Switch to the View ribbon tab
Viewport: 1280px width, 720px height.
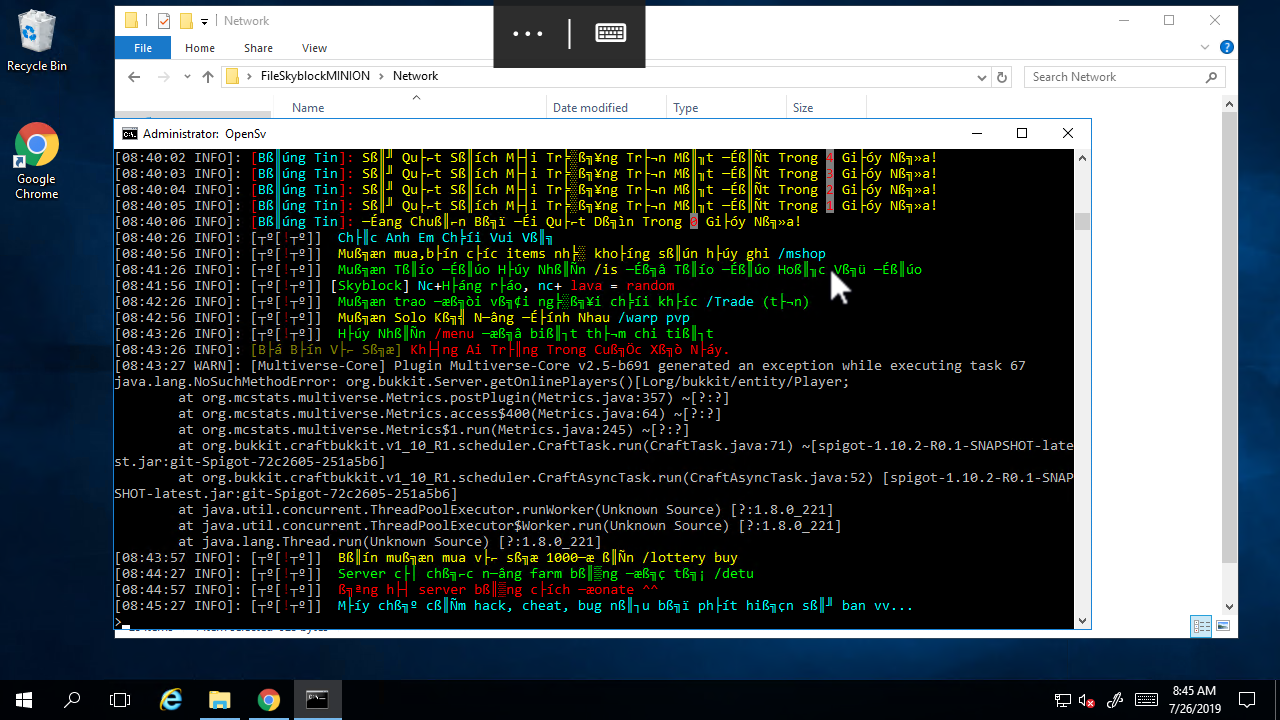pos(314,48)
